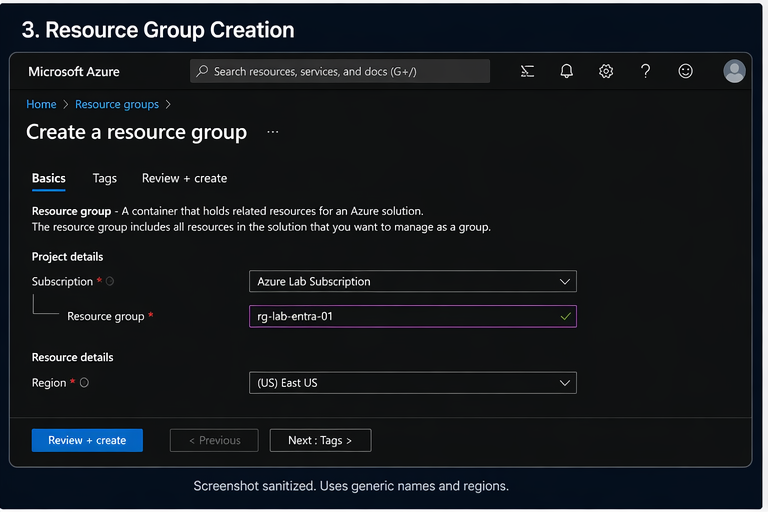The image size is (768, 512).
Task: Show the Region info tooltip icon
Action: click(84, 383)
